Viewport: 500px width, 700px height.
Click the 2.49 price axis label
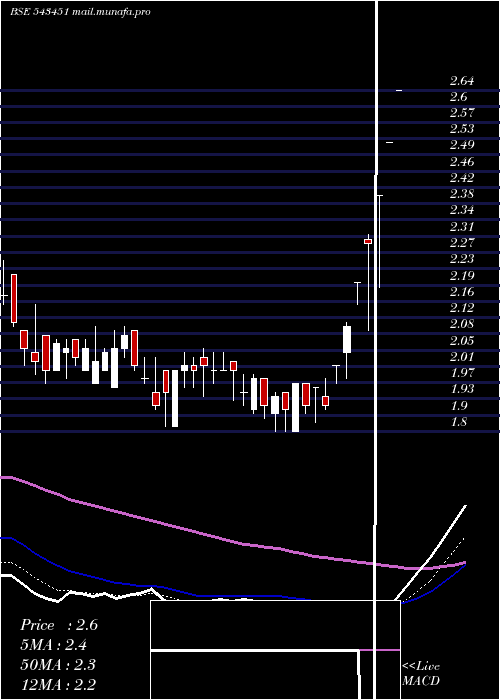click(462, 145)
